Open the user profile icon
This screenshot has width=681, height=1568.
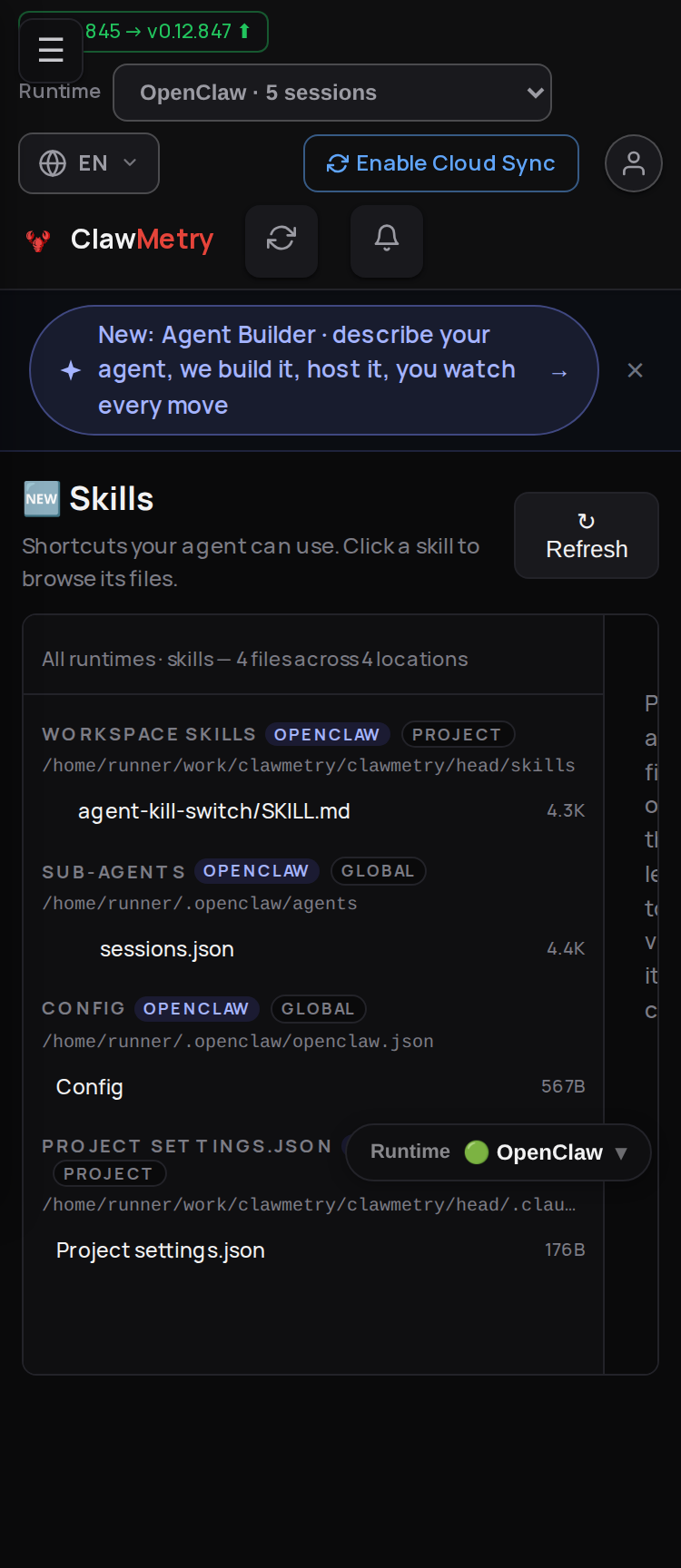tap(634, 163)
